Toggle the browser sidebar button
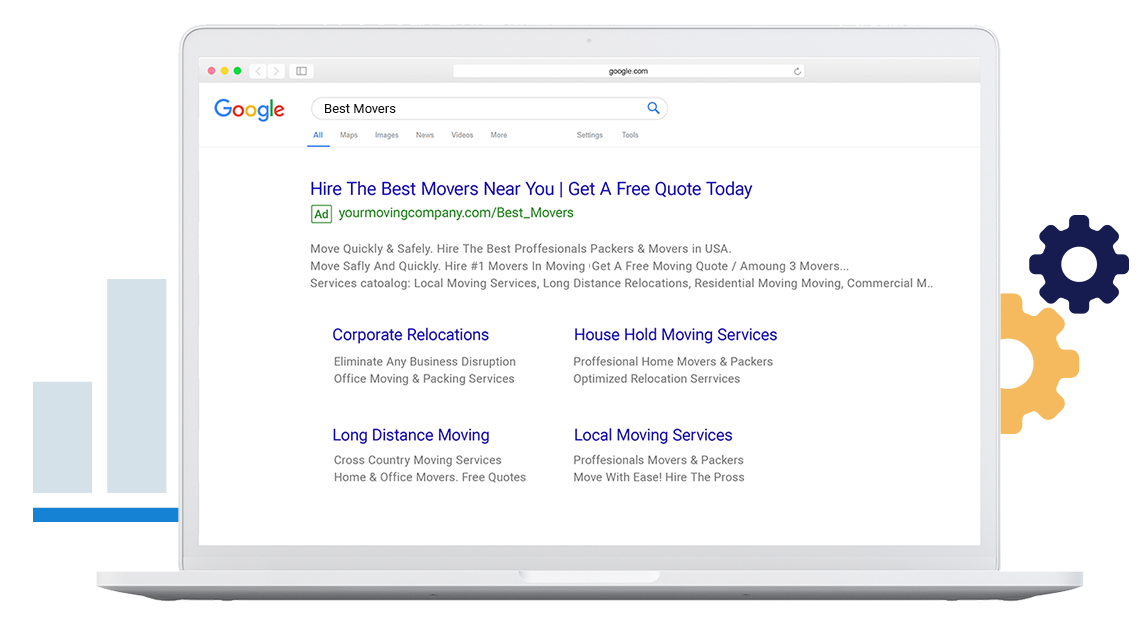The width and height of the screenshot is (1147, 638). (x=301, y=71)
